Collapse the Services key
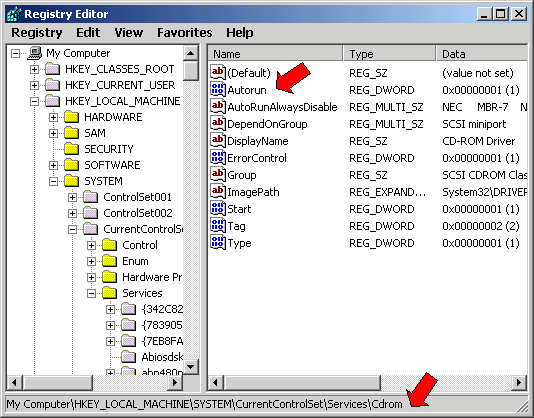Screen dimensions: 534x418 tap(91, 293)
